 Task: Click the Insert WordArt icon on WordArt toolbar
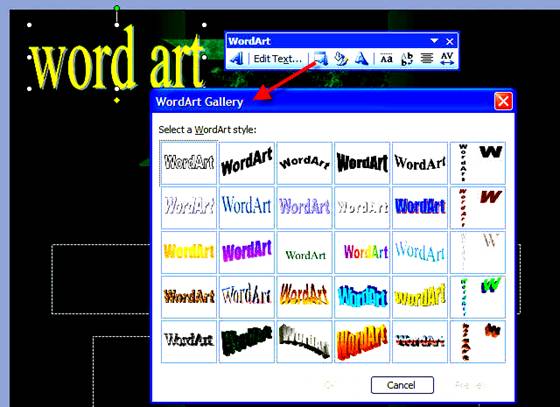coord(236,58)
